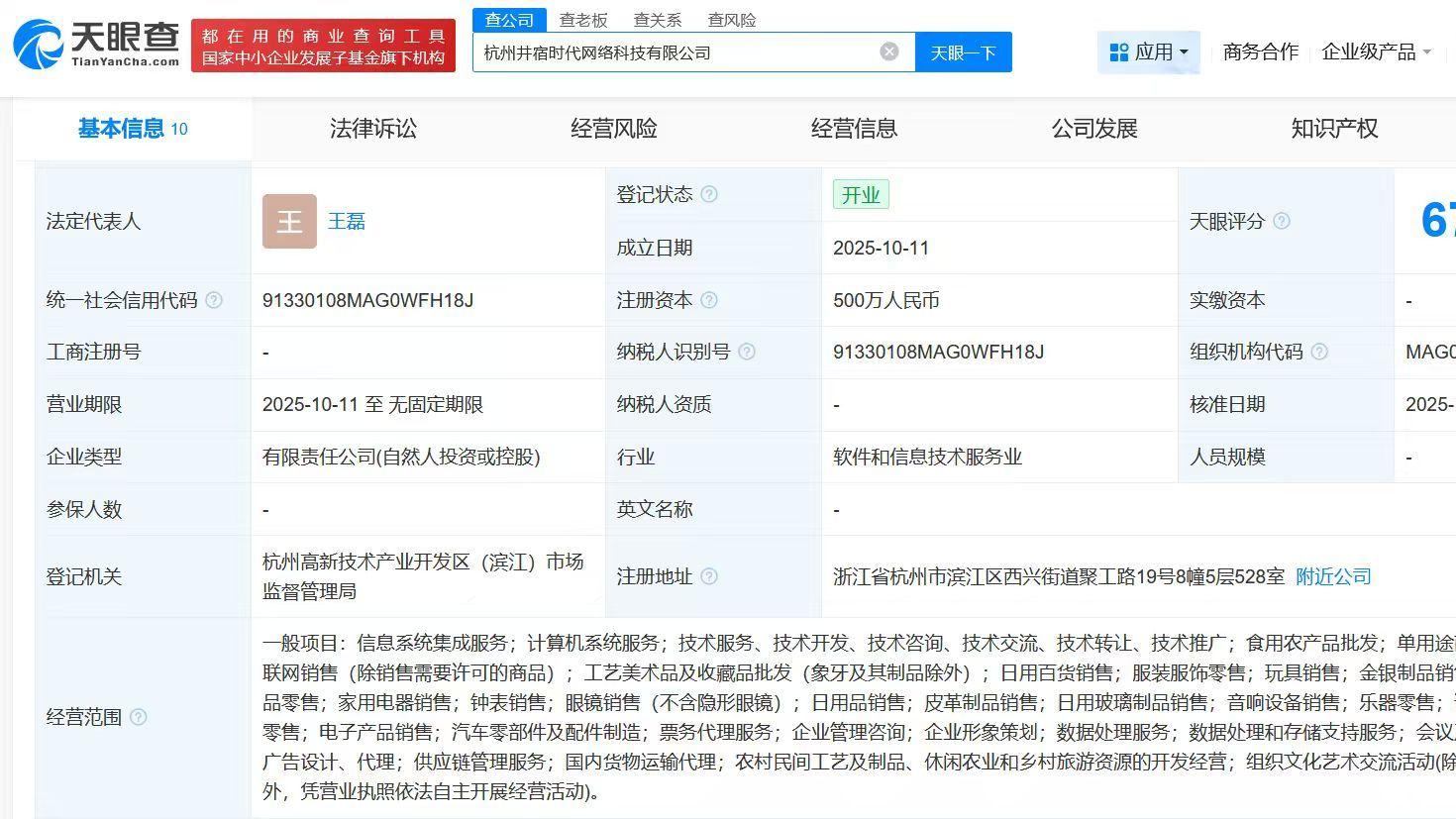This screenshot has width=1456, height=819.
Task: Select taxpayer ID value under 纳税人识别号
Action: click(x=938, y=352)
